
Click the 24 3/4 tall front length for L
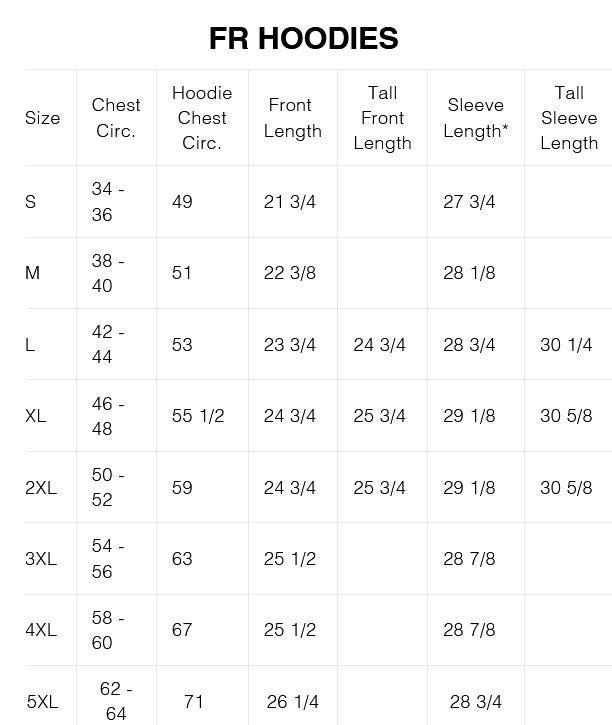(379, 344)
